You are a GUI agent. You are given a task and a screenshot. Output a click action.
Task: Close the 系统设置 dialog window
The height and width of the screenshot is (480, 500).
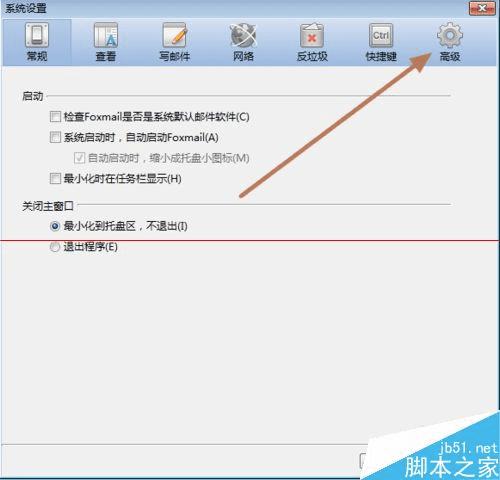click(482, 8)
